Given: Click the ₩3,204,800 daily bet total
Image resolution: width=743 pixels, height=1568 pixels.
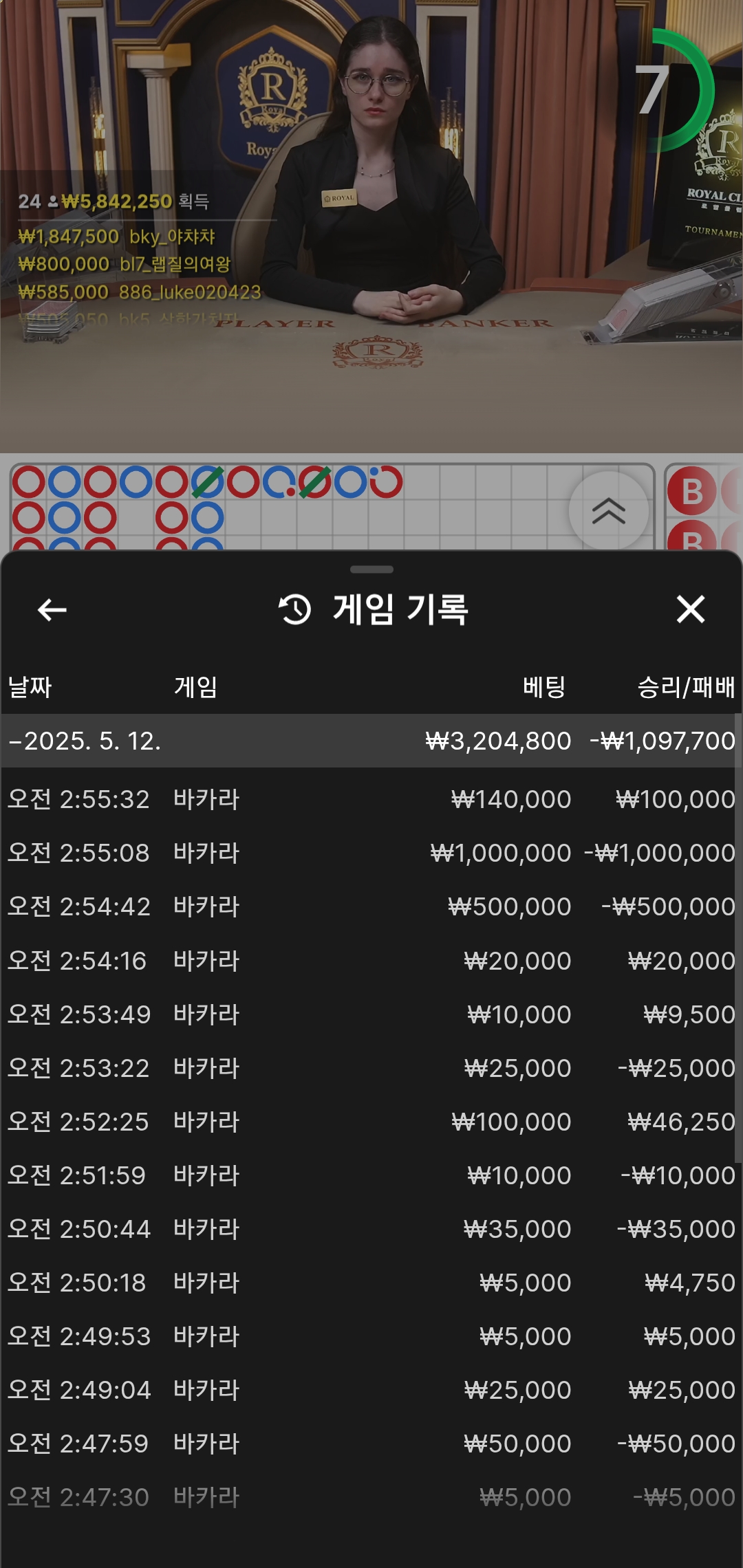Looking at the screenshot, I should coord(498,741).
